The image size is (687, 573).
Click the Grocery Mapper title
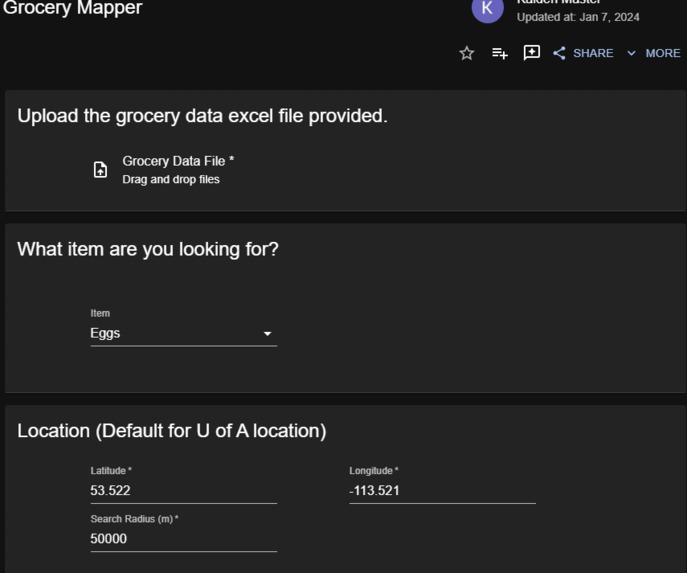tap(73, 7)
